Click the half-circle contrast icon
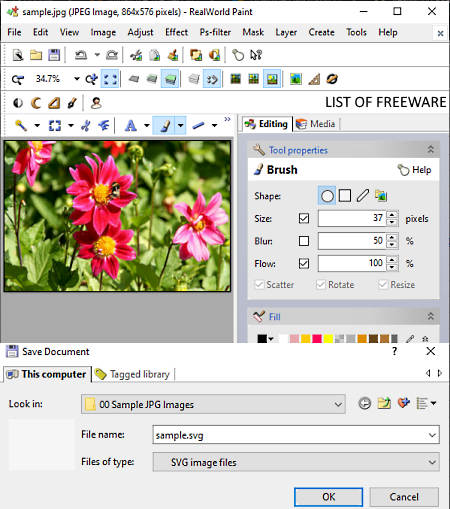The image size is (450, 509). tap(18, 103)
